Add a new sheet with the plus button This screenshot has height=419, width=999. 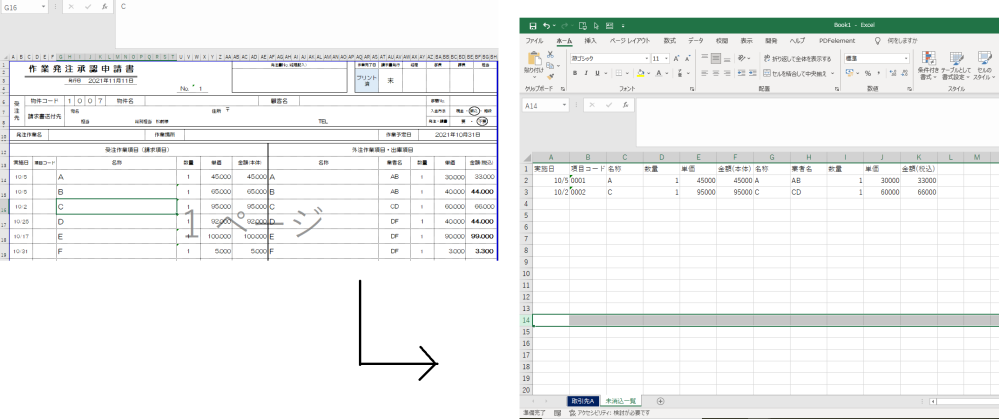(x=660, y=401)
